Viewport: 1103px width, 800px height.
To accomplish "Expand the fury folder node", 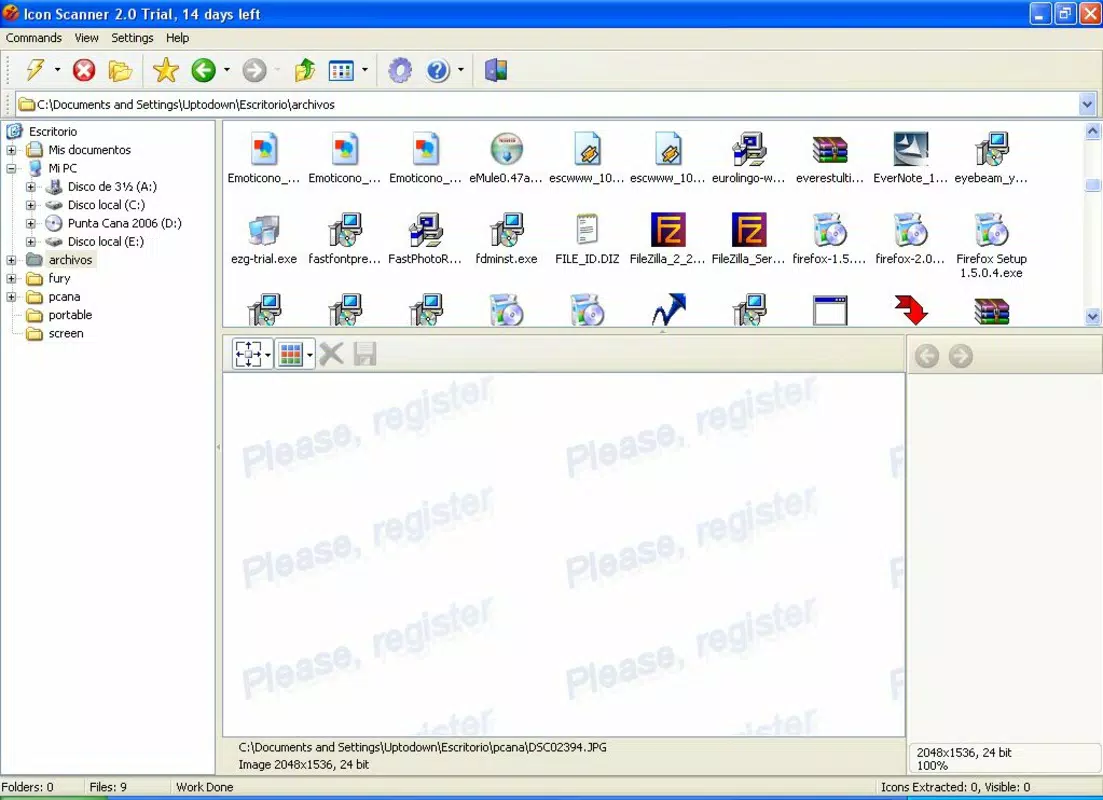I will point(11,279).
